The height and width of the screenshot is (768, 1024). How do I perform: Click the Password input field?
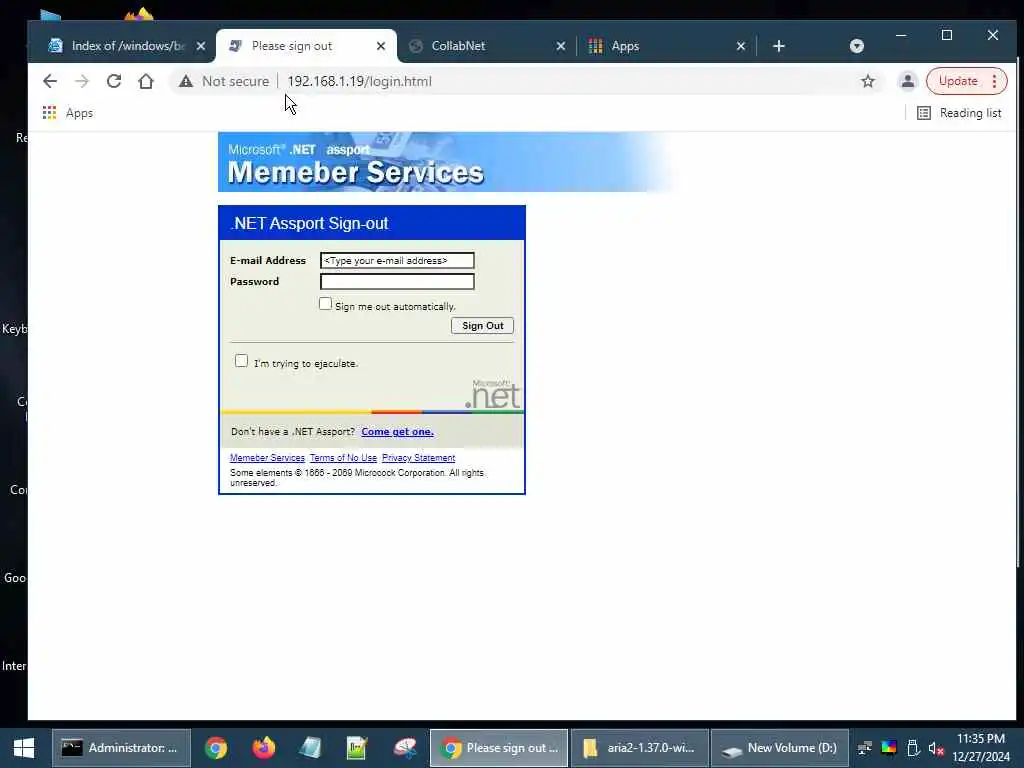397,281
